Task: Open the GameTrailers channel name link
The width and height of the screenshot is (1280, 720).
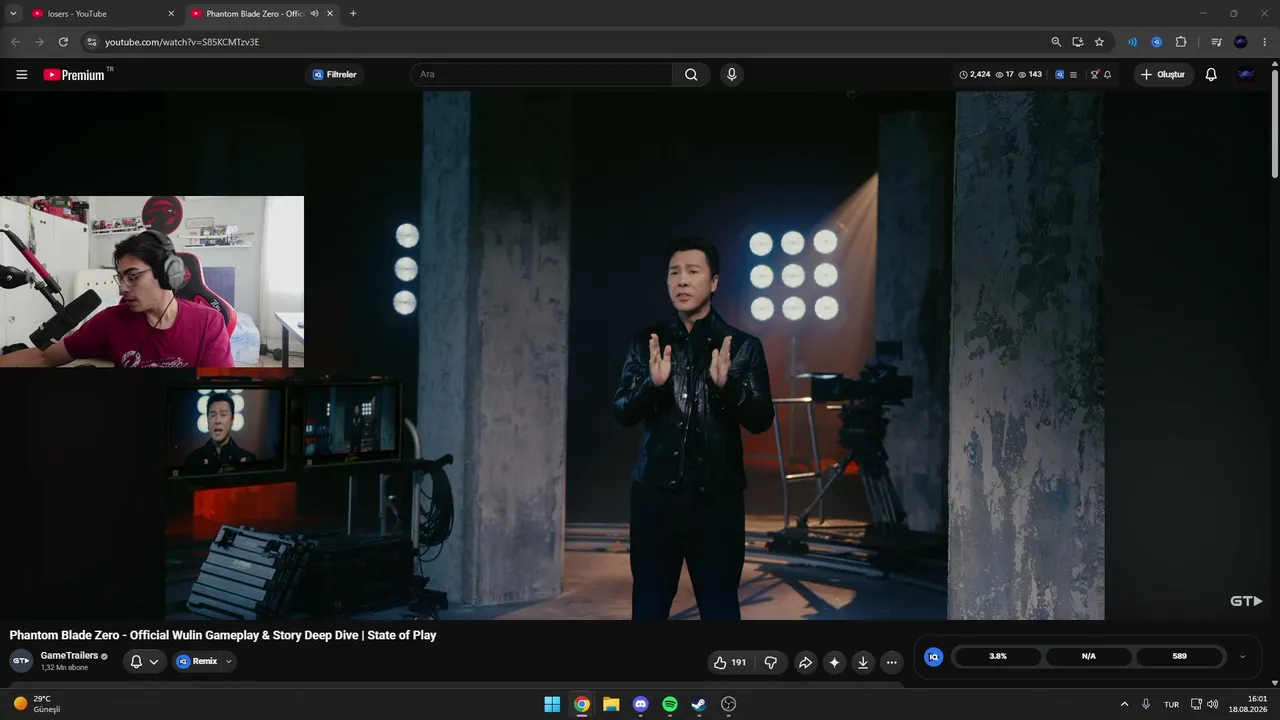Action: pyautogui.click(x=69, y=656)
